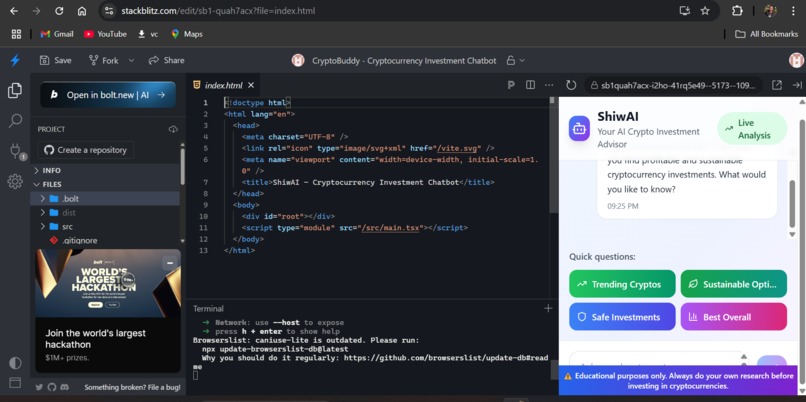Open browser home page
The width and height of the screenshot is (806, 402).
[82, 11]
